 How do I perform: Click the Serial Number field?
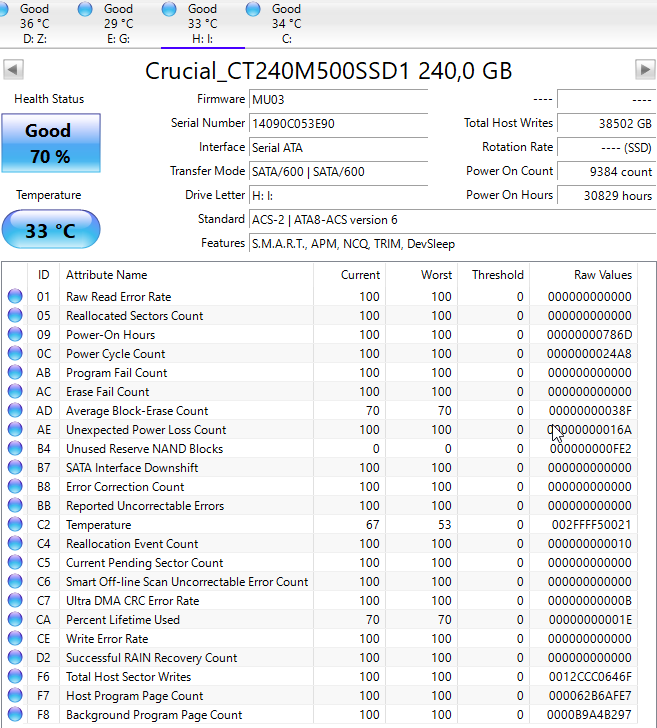tap(338, 124)
